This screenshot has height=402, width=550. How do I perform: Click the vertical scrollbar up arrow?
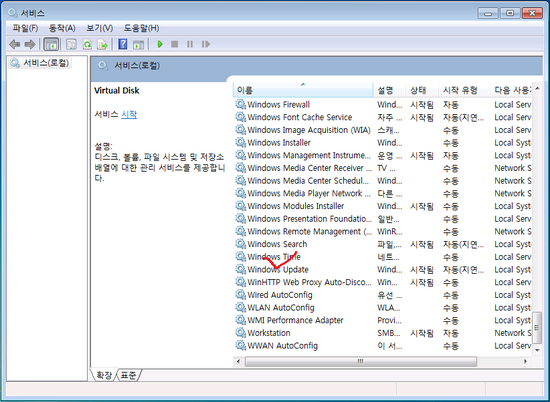(x=537, y=88)
